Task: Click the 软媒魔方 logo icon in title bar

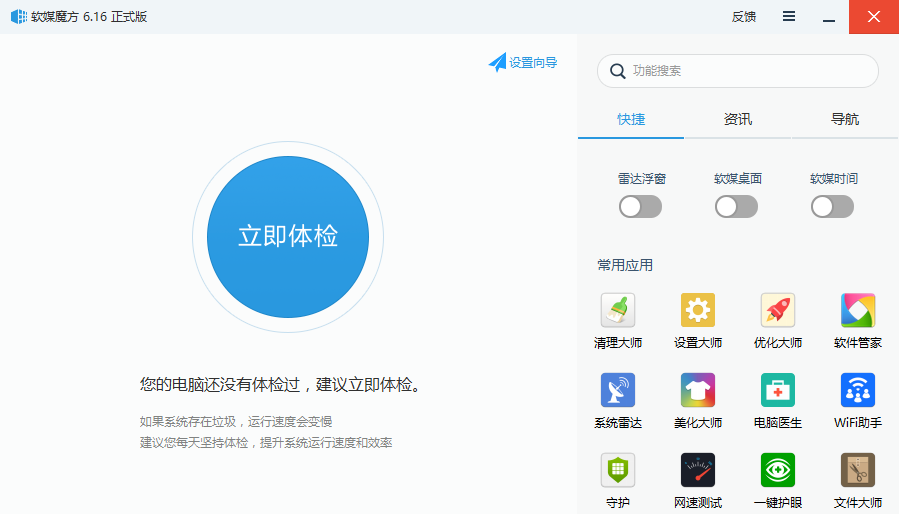Action: point(19,17)
